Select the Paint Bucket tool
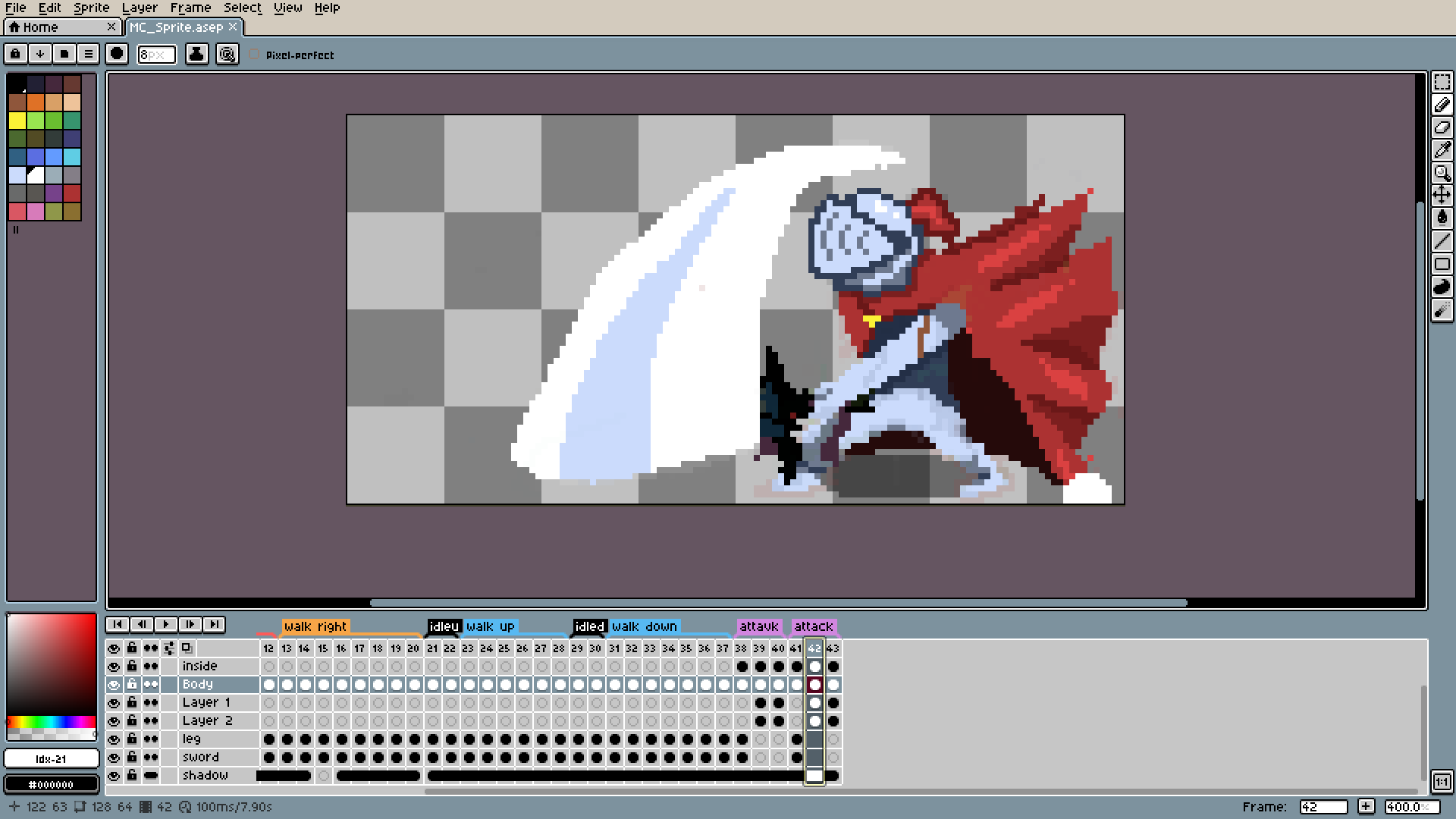This screenshot has height=819, width=1456. [x=1442, y=218]
